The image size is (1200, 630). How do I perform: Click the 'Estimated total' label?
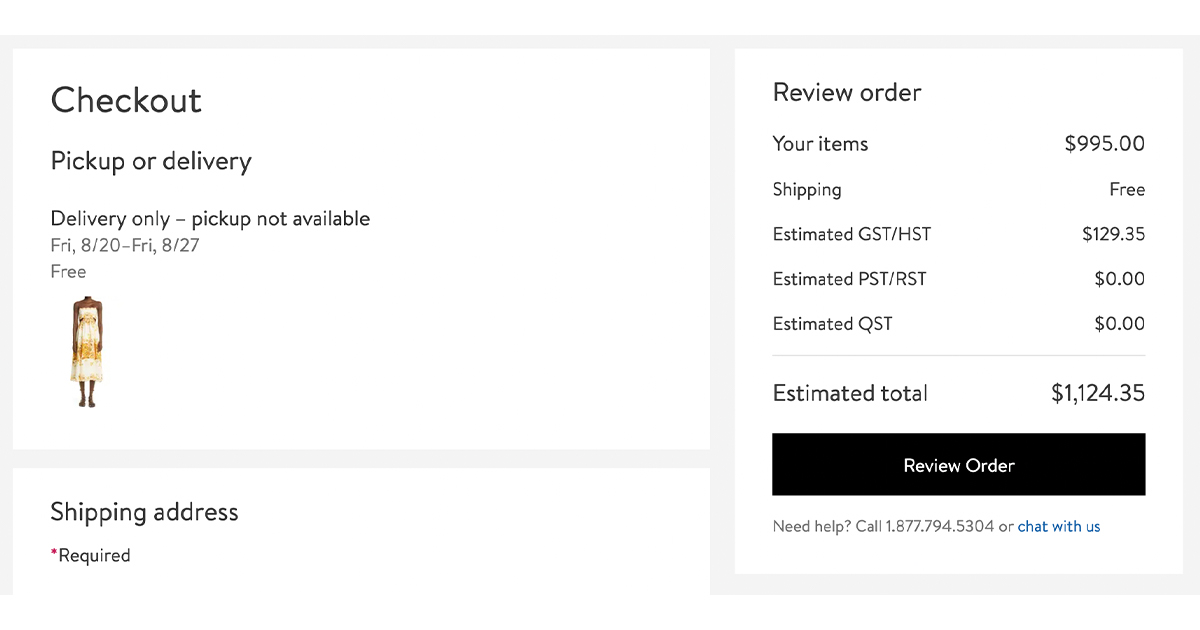point(850,393)
